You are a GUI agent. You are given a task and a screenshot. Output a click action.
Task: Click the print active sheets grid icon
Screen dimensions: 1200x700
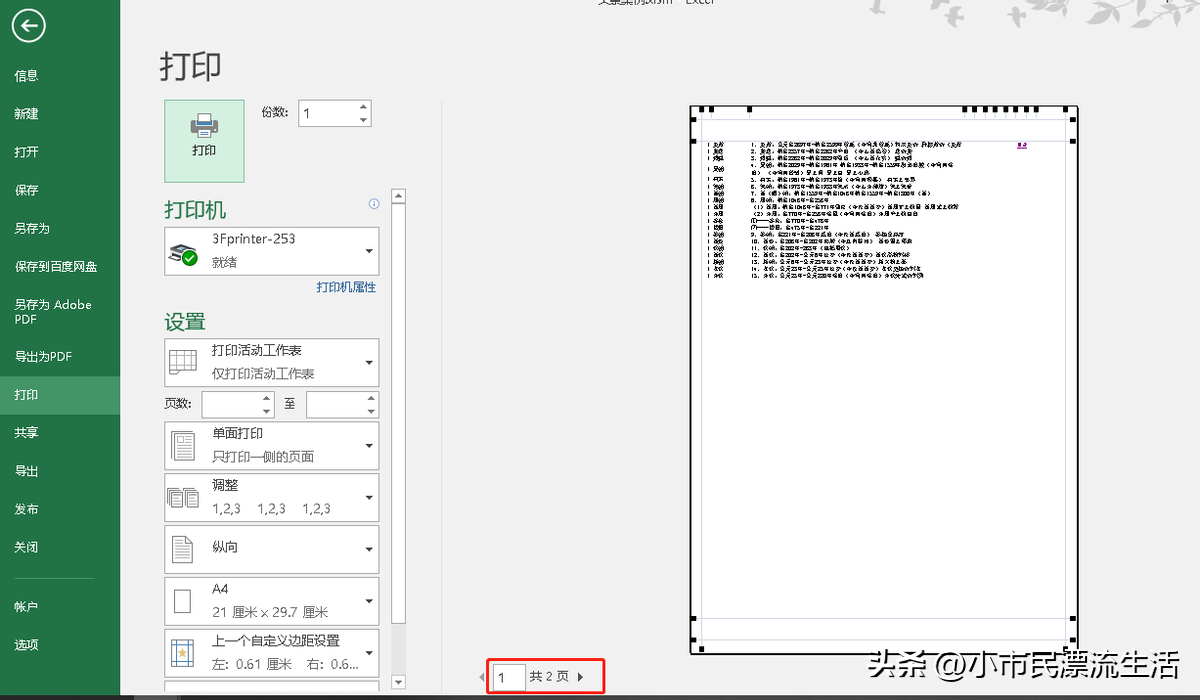pyautogui.click(x=183, y=362)
